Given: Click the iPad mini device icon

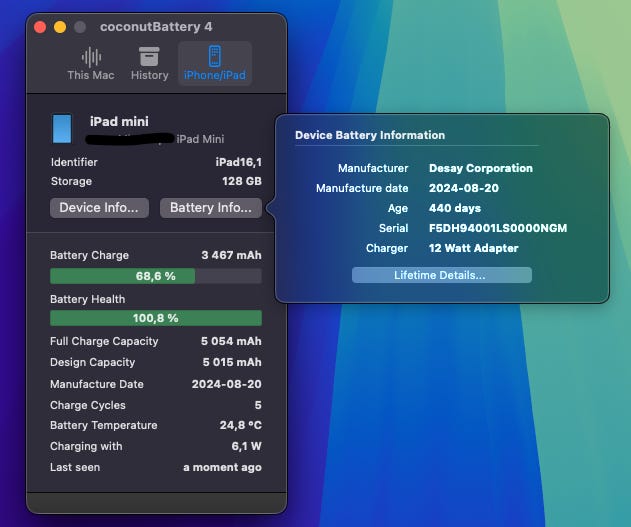Looking at the screenshot, I should click(x=62, y=129).
